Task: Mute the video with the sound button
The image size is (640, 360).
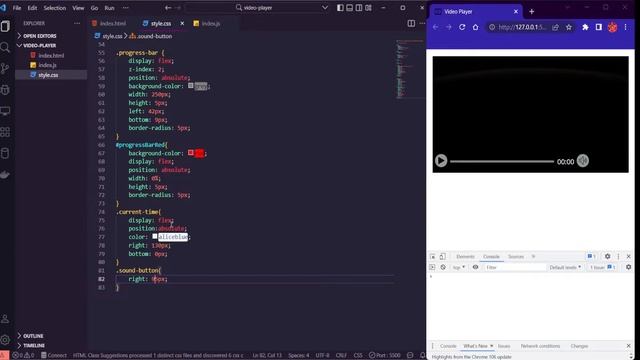Action: (583, 161)
